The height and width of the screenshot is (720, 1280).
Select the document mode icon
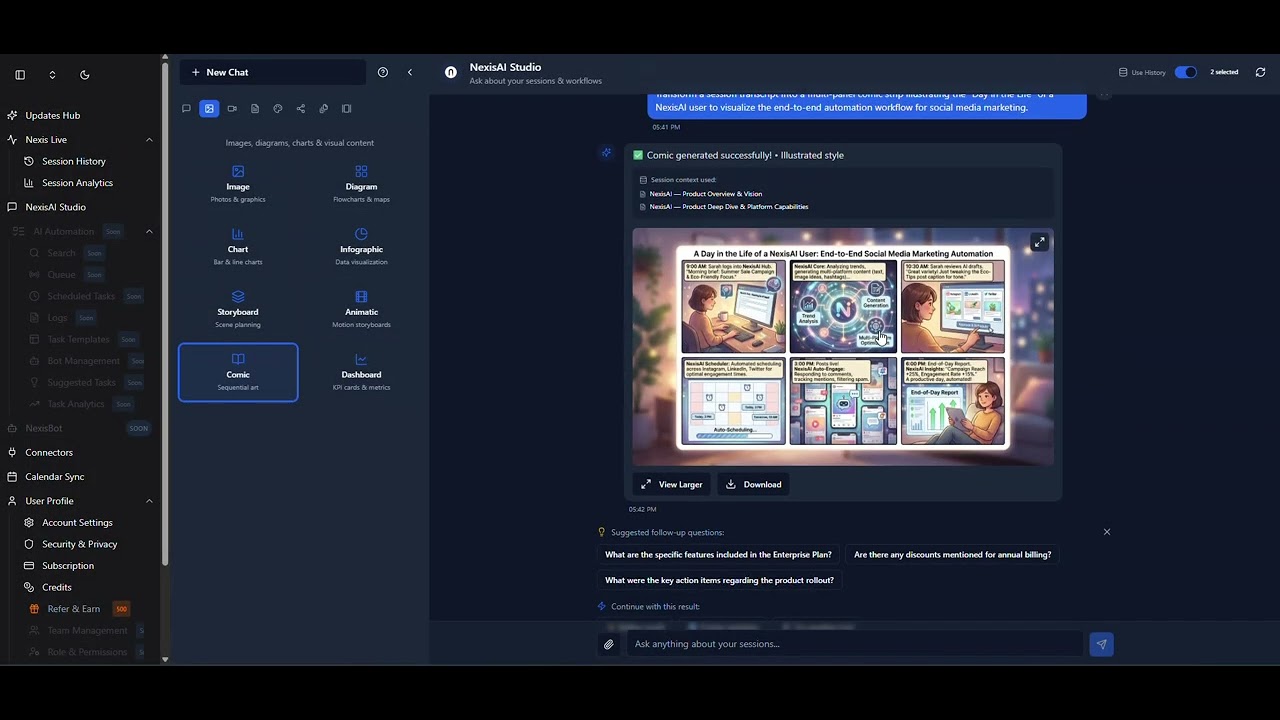[255, 109]
